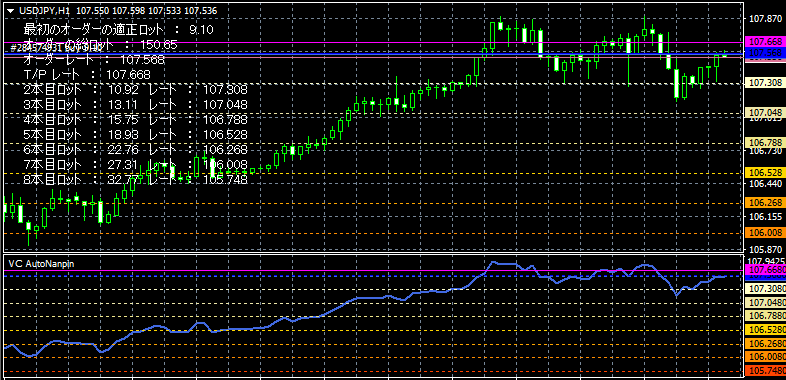Select the red 105.7480 label in indicator window
Viewport: 786px width, 380px height.
(766, 370)
